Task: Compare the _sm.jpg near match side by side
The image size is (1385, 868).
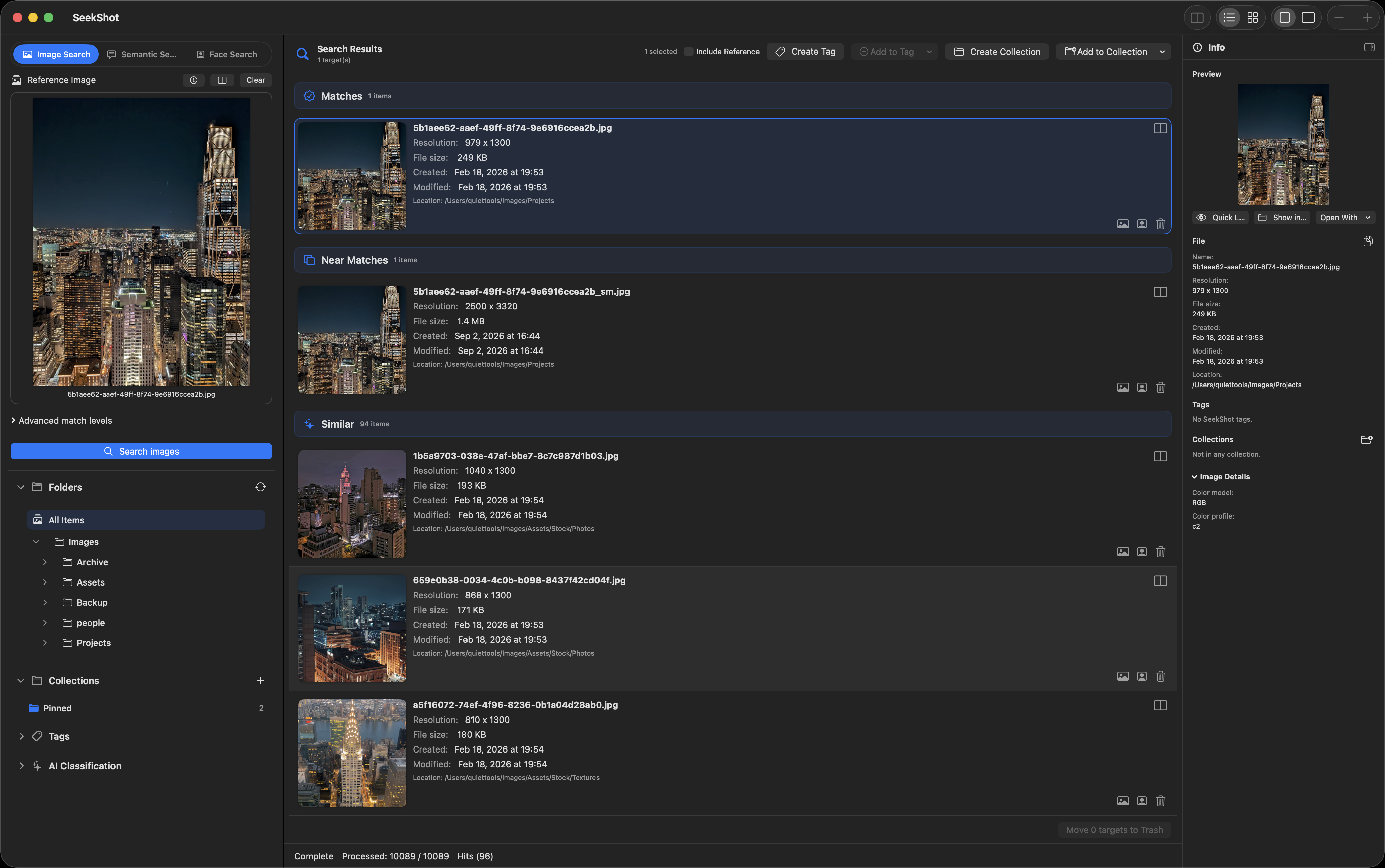Action: click(x=1160, y=292)
